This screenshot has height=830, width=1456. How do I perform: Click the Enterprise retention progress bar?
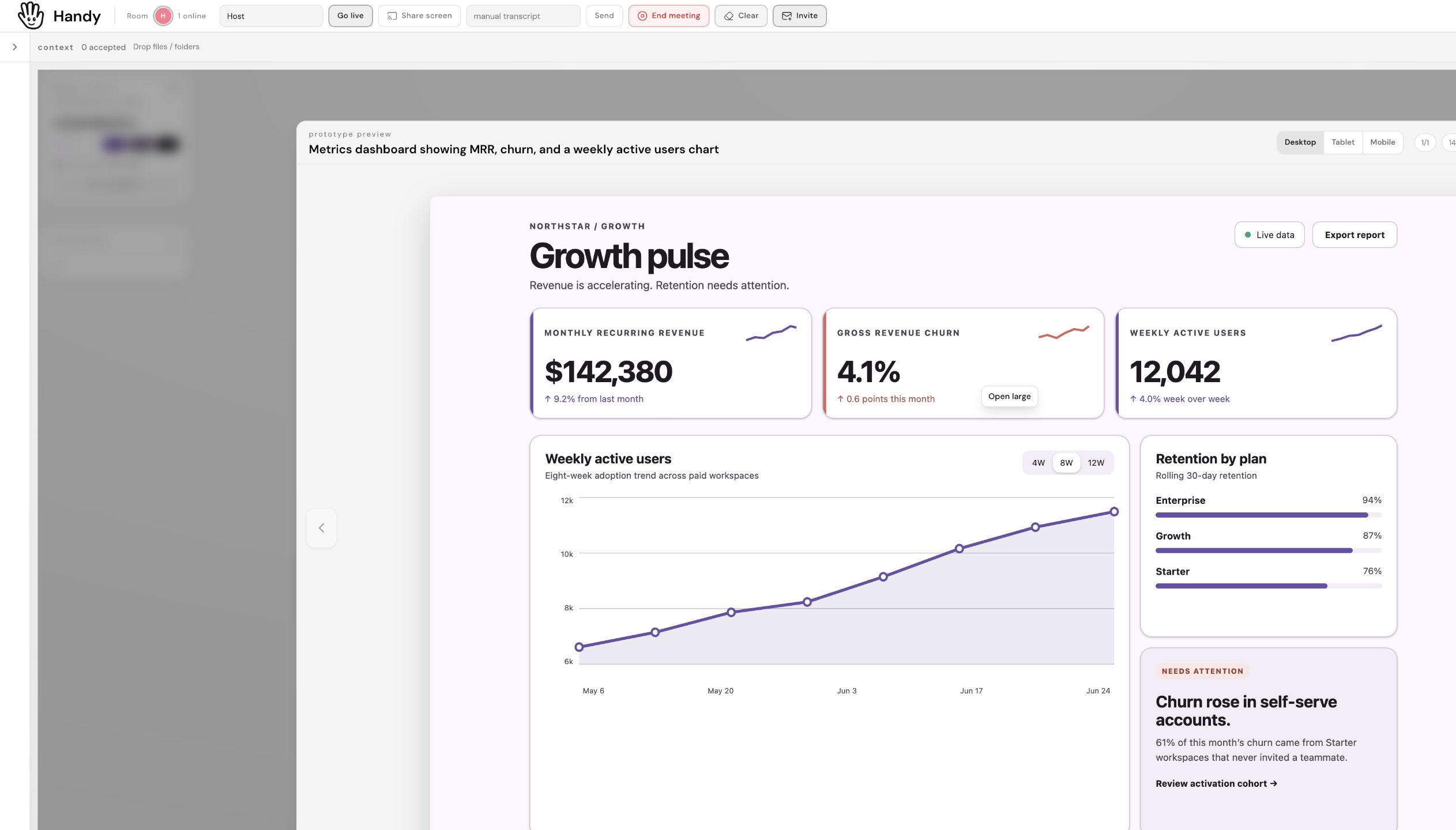coord(1268,515)
